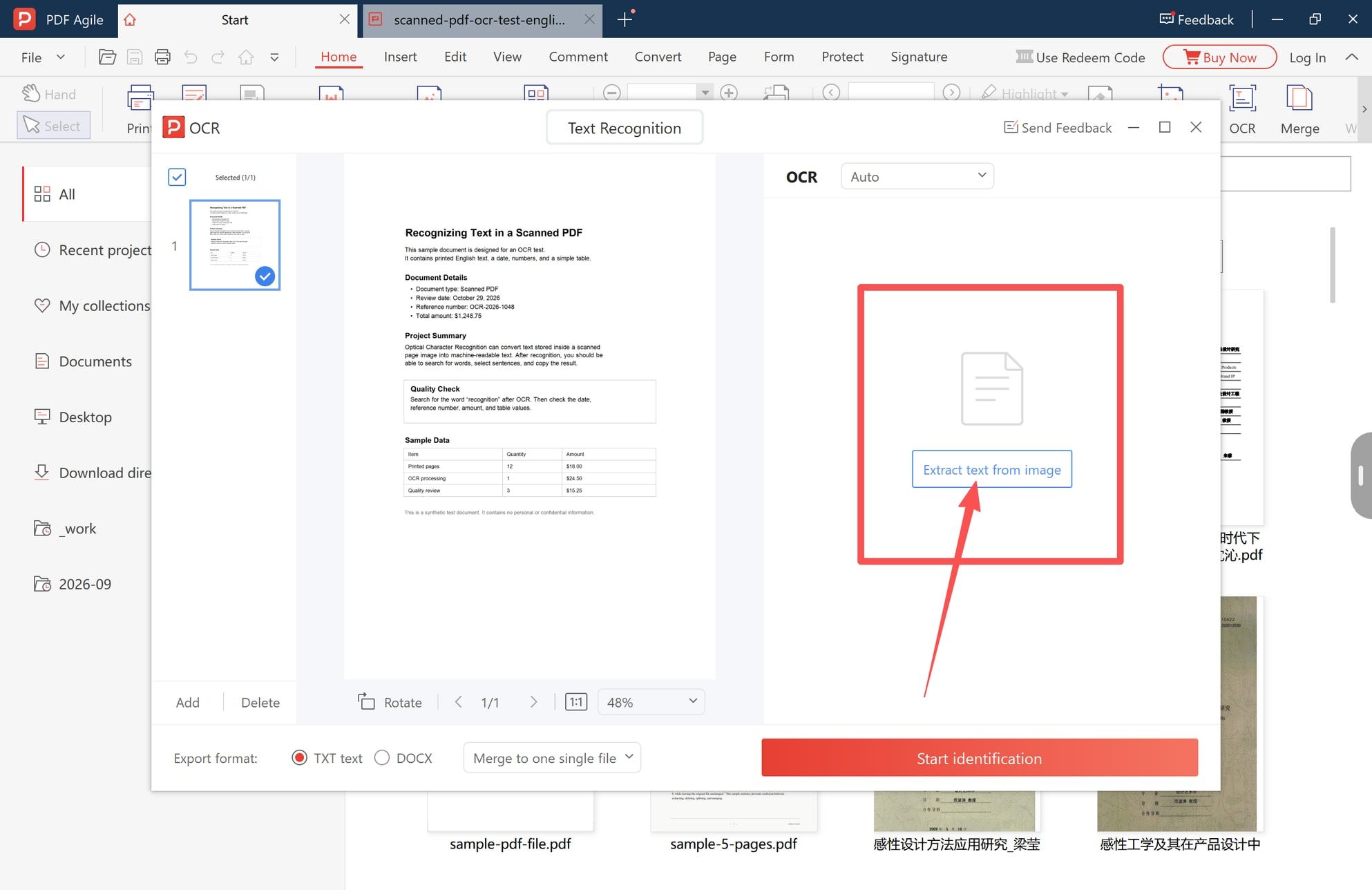
Task: Click the Home icon on Start tab
Action: pos(130,20)
